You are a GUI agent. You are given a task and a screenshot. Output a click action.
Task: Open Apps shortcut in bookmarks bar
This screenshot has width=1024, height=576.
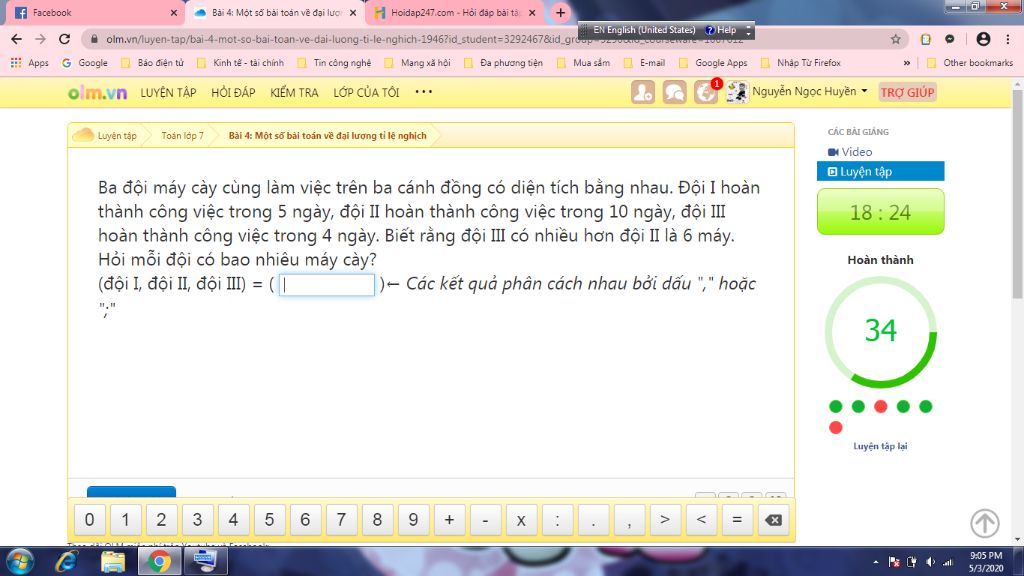tap(29, 63)
